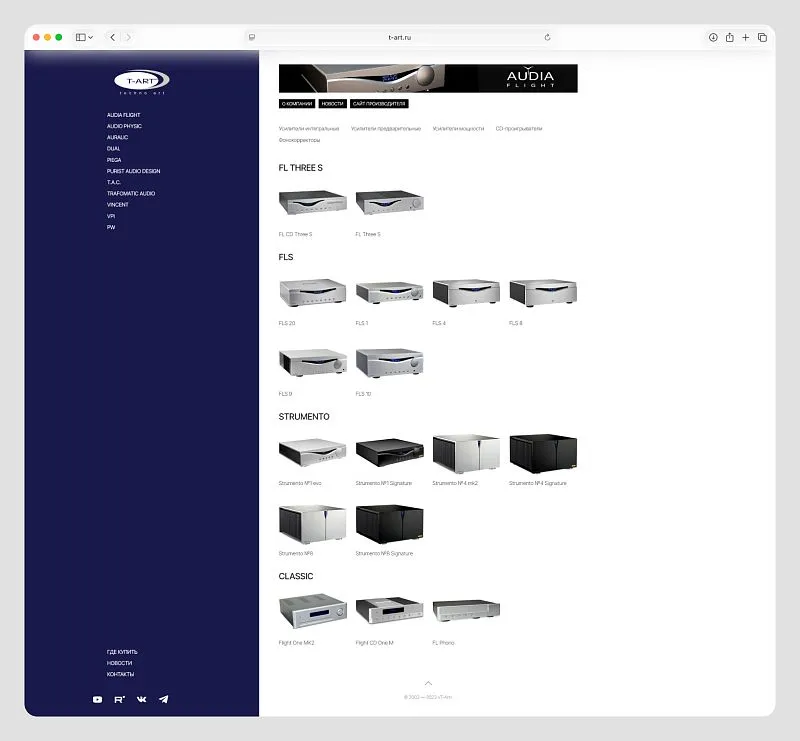Click НОВОСТИ link at sidebar bottom
Image resolution: width=800 pixels, height=741 pixels.
click(119, 663)
